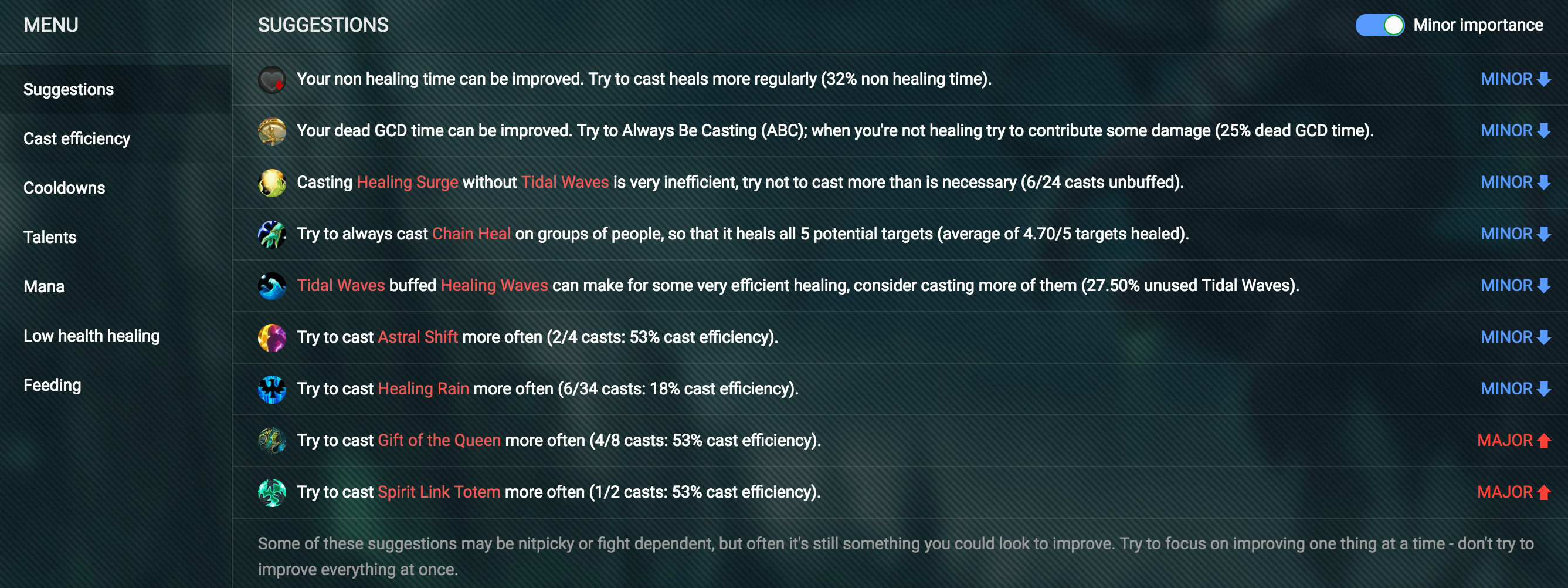Toggle the Minor importance switch

(1379, 25)
